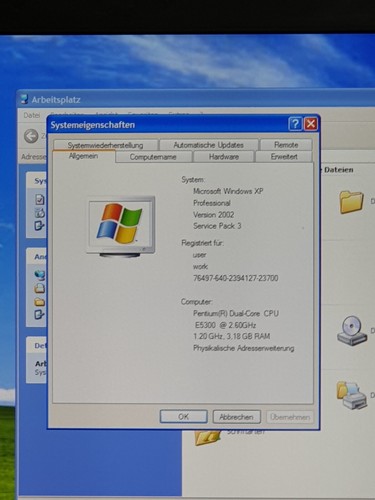Click the Arbeitsplatz title bar icon
375x500 pixels.
click(24, 99)
